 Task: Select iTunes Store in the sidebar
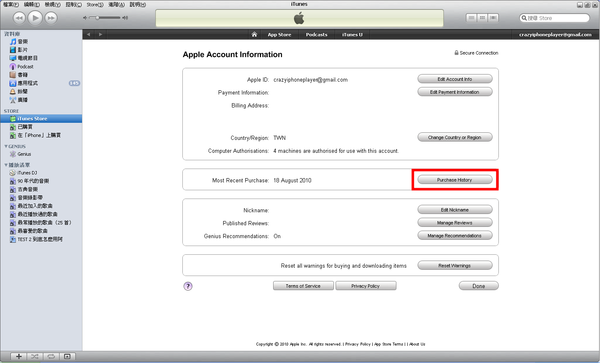(x=41, y=119)
